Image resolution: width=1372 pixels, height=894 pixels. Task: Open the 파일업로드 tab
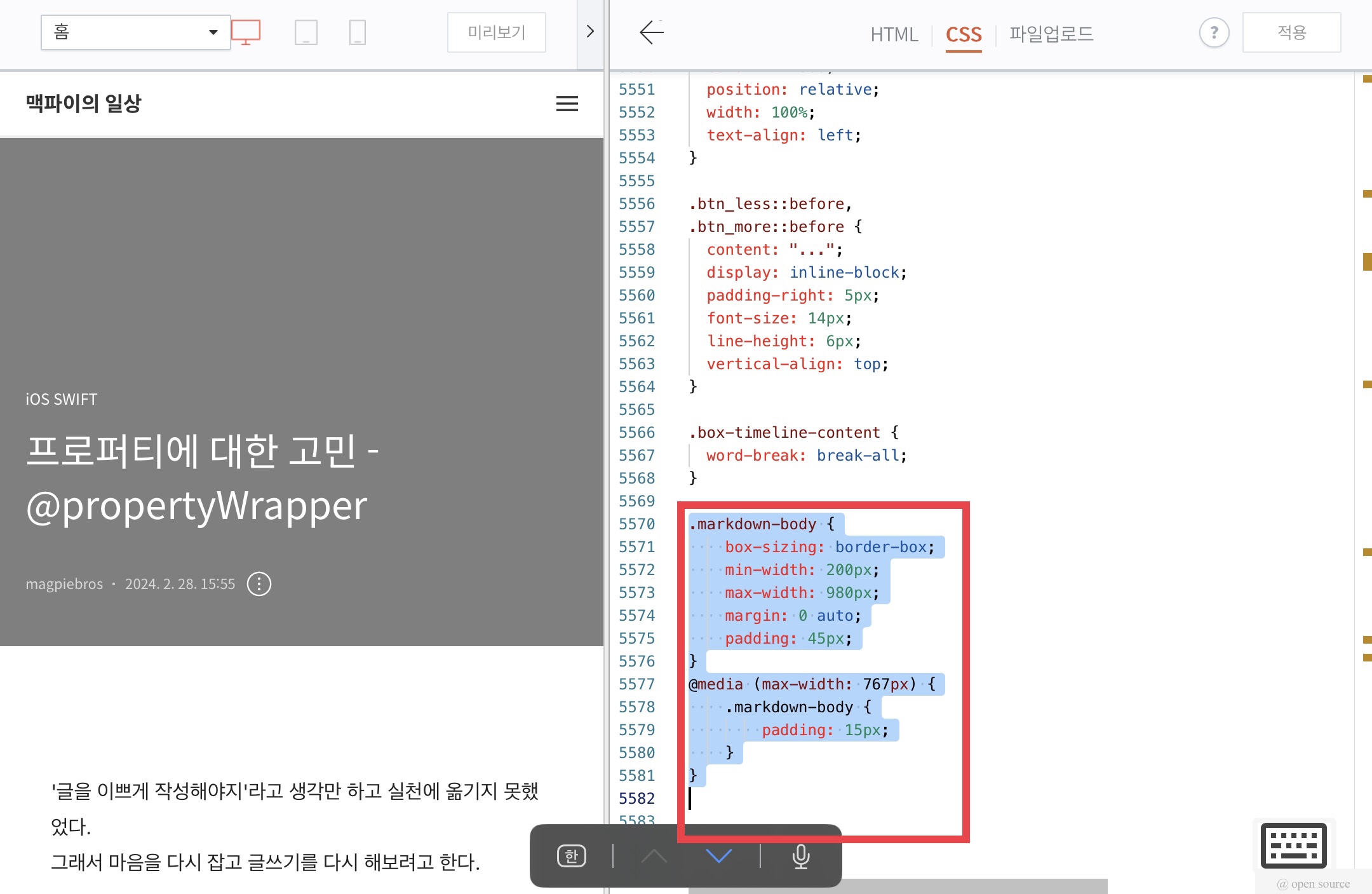click(1051, 34)
